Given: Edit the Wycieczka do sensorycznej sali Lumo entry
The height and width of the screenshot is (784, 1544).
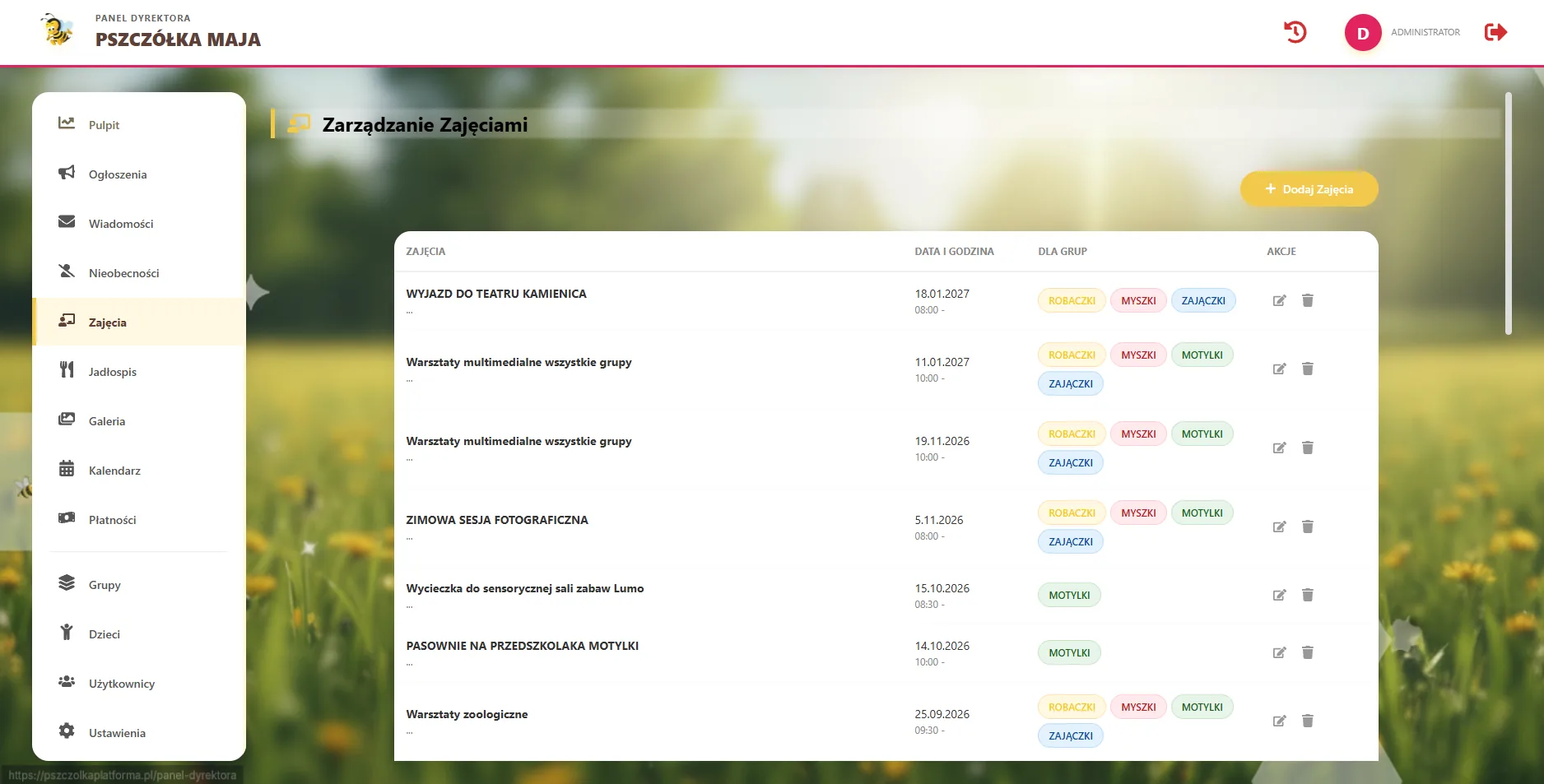Looking at the screenshot, I should 1279,595.
